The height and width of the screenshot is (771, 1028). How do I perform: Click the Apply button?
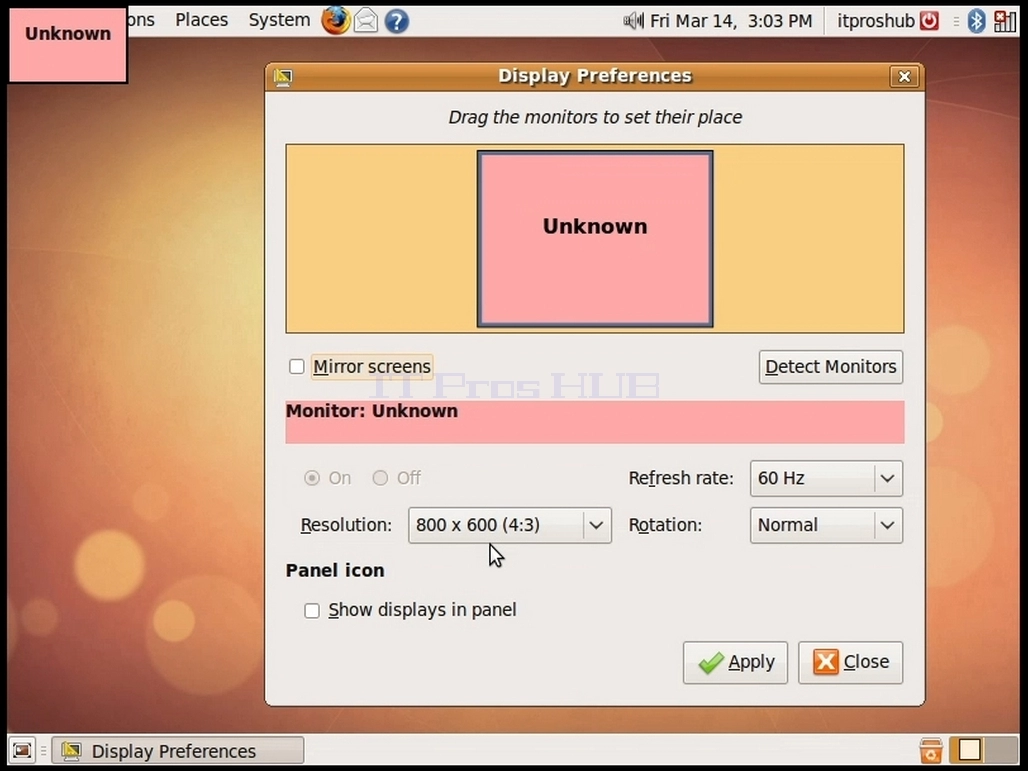[x=735, y=663]
